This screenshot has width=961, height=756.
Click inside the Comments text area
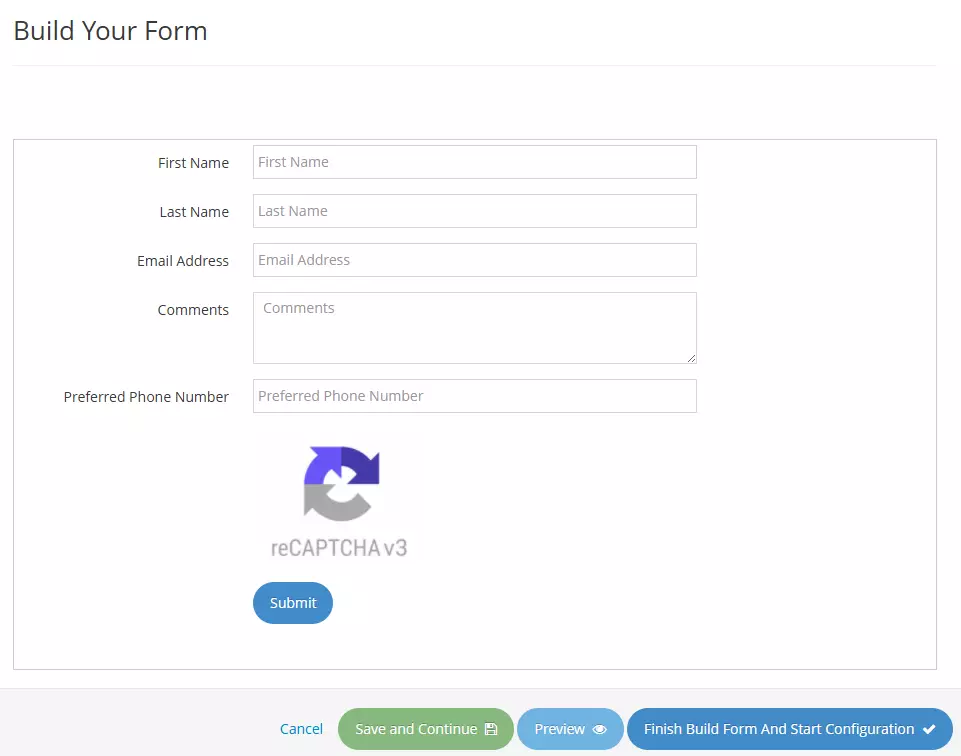point(474,328)
